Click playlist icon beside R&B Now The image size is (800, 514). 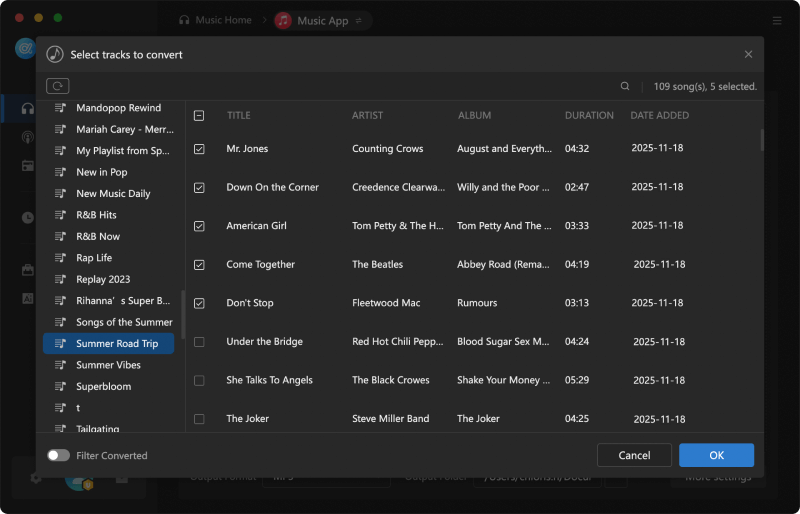[x=60, y=236]
